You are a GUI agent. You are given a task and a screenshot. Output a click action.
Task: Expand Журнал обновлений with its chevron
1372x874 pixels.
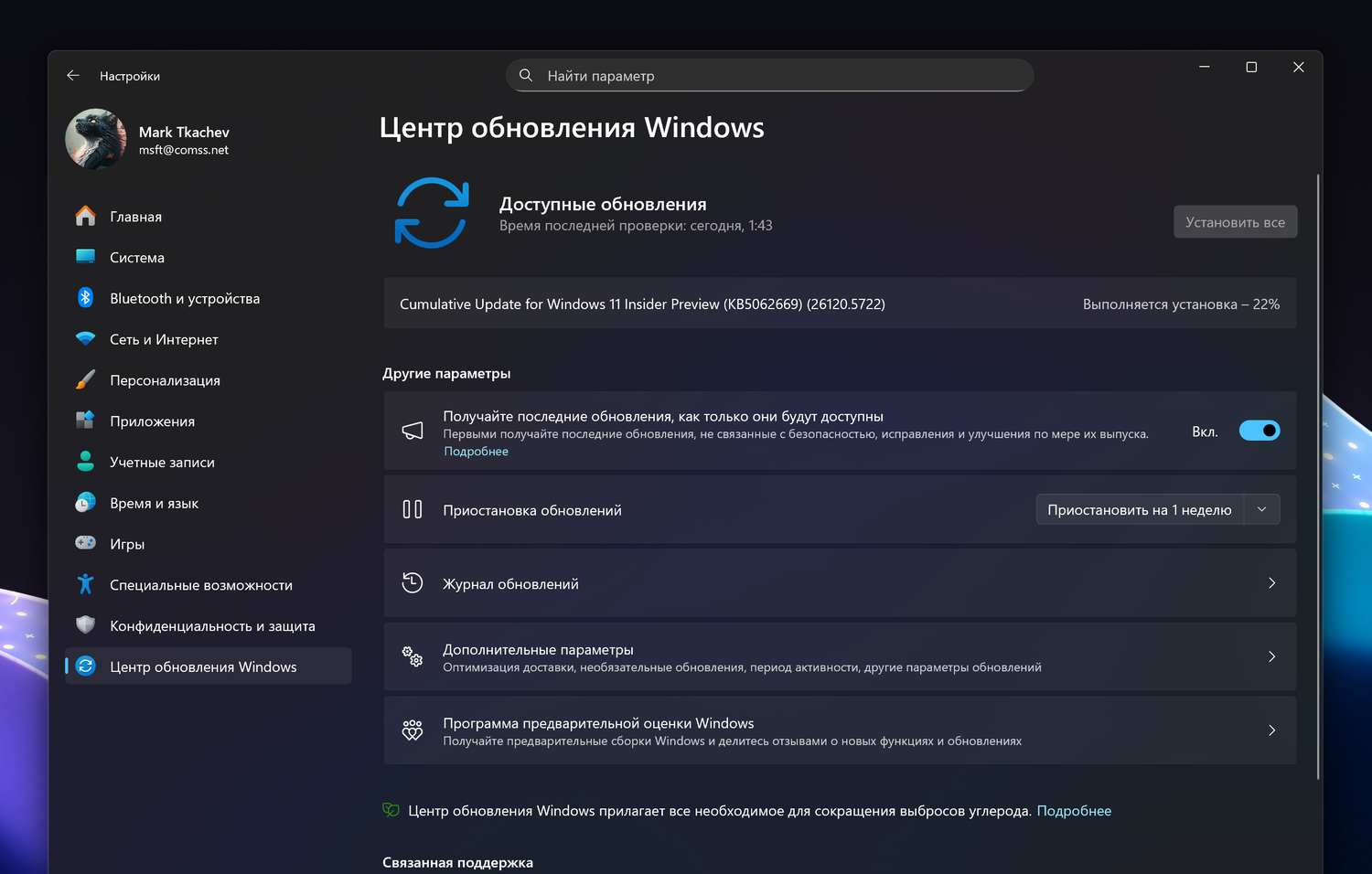(x=1271, y=583)
